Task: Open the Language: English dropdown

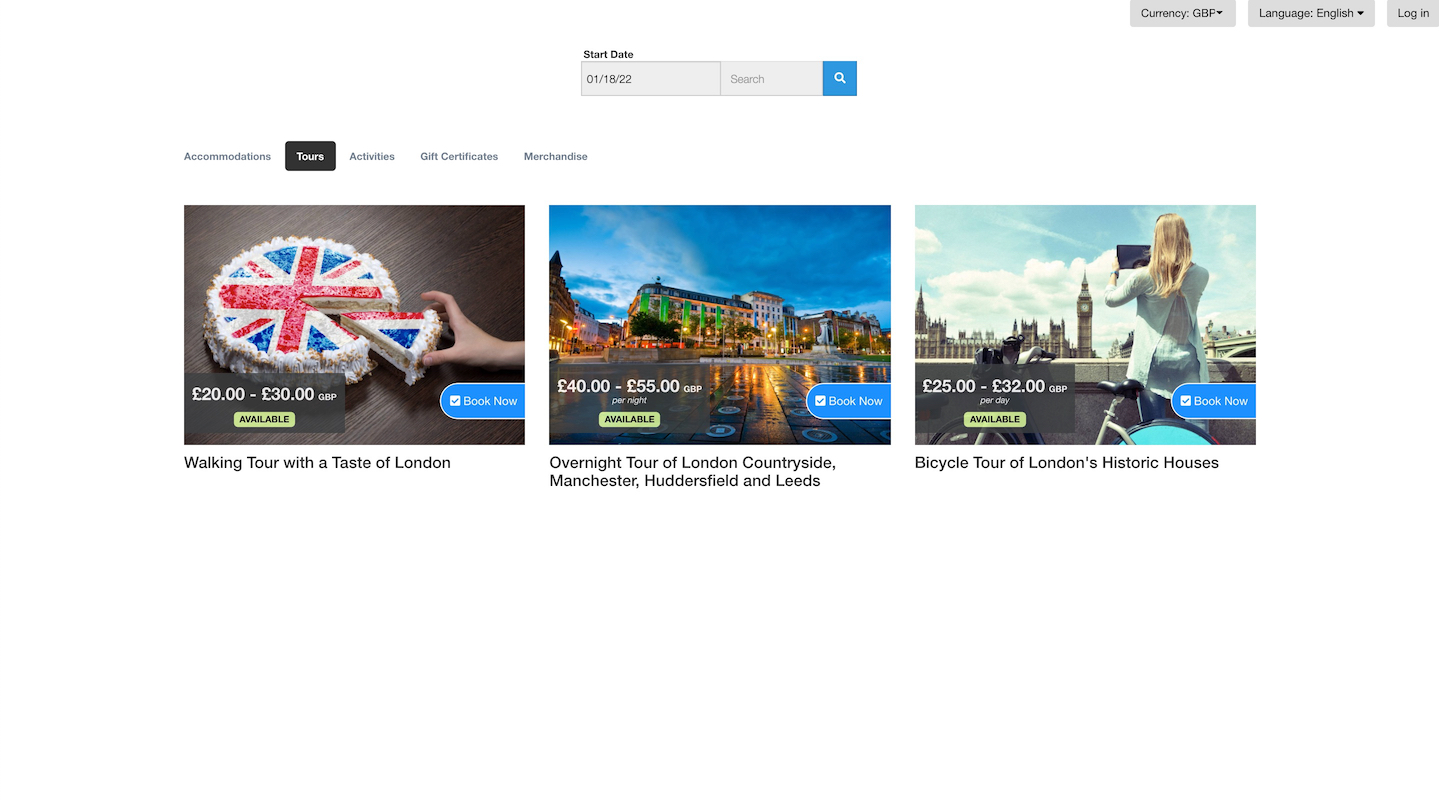Action: tap(1311, 13)
